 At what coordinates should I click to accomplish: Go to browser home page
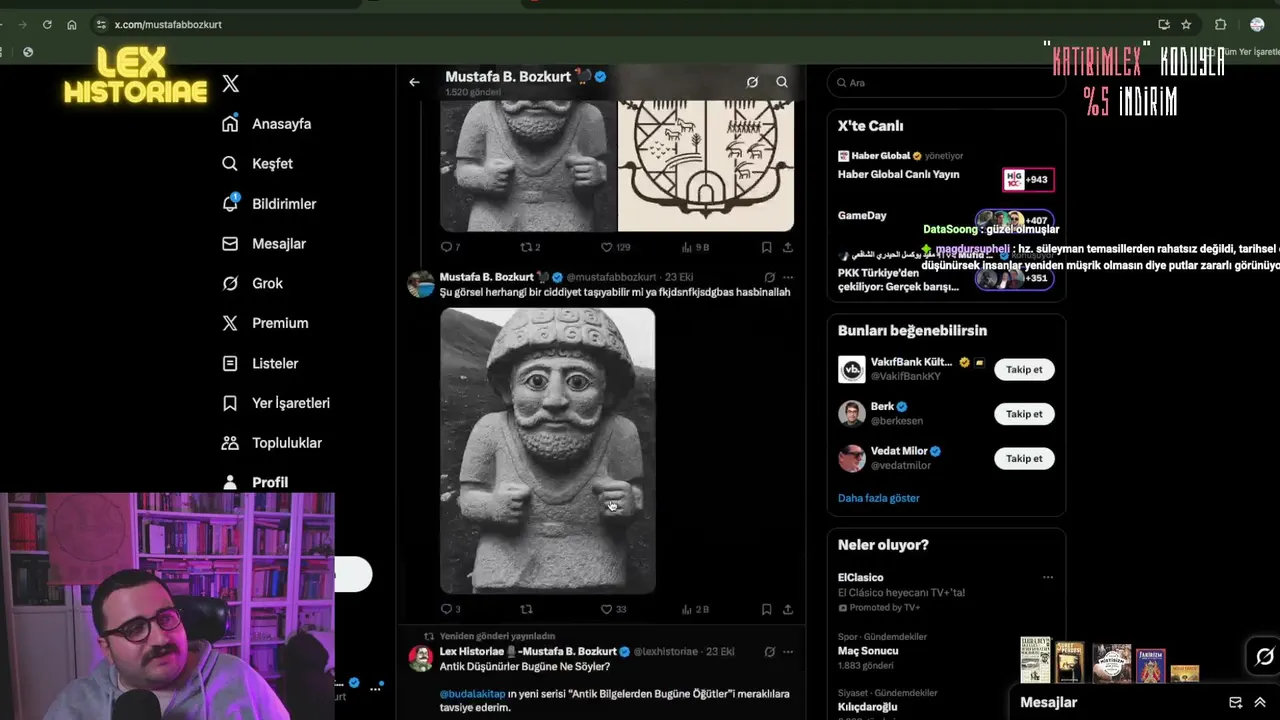(x=72, y=24)
